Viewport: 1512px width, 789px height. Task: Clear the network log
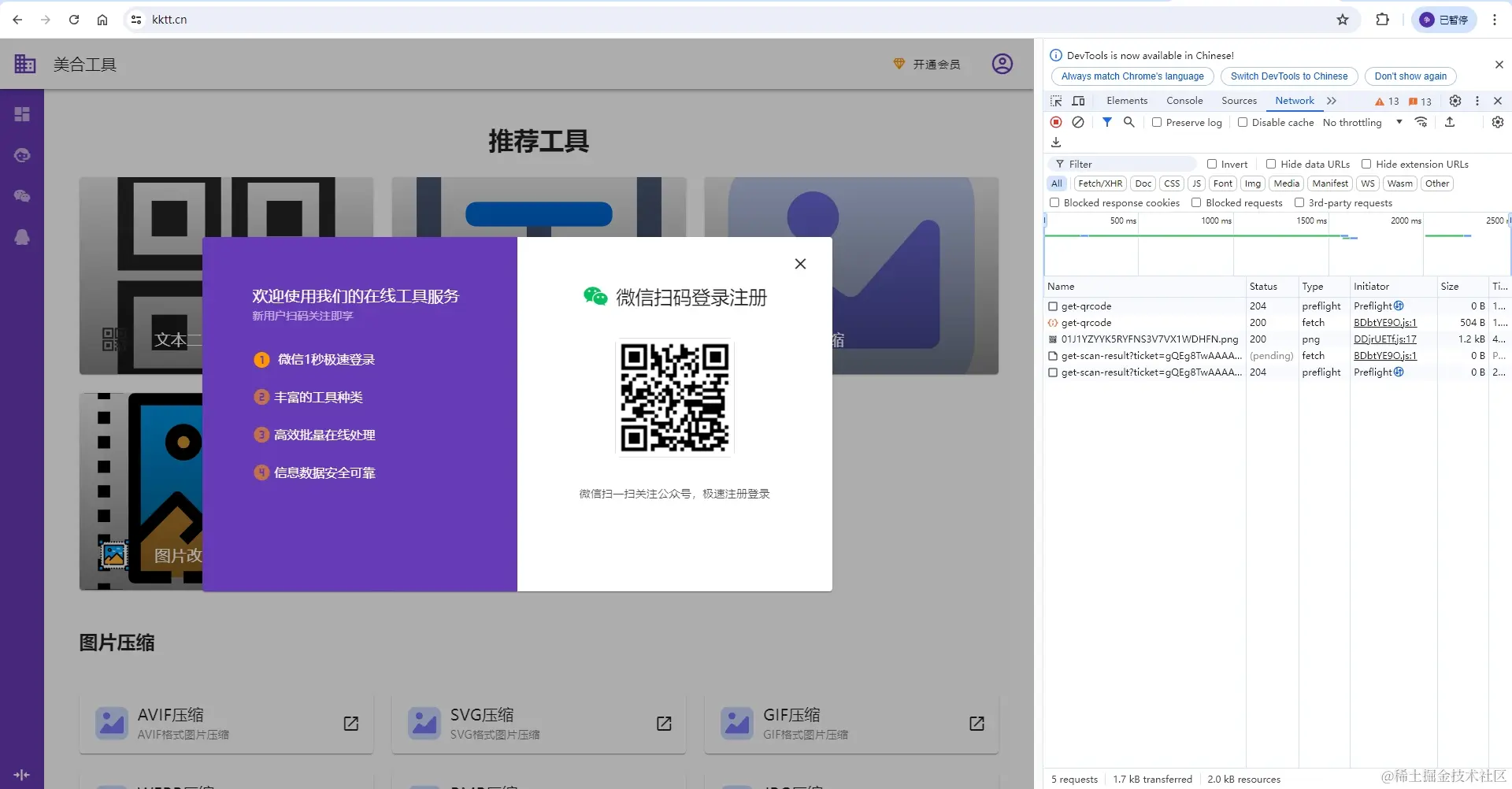click(1078, 122)
